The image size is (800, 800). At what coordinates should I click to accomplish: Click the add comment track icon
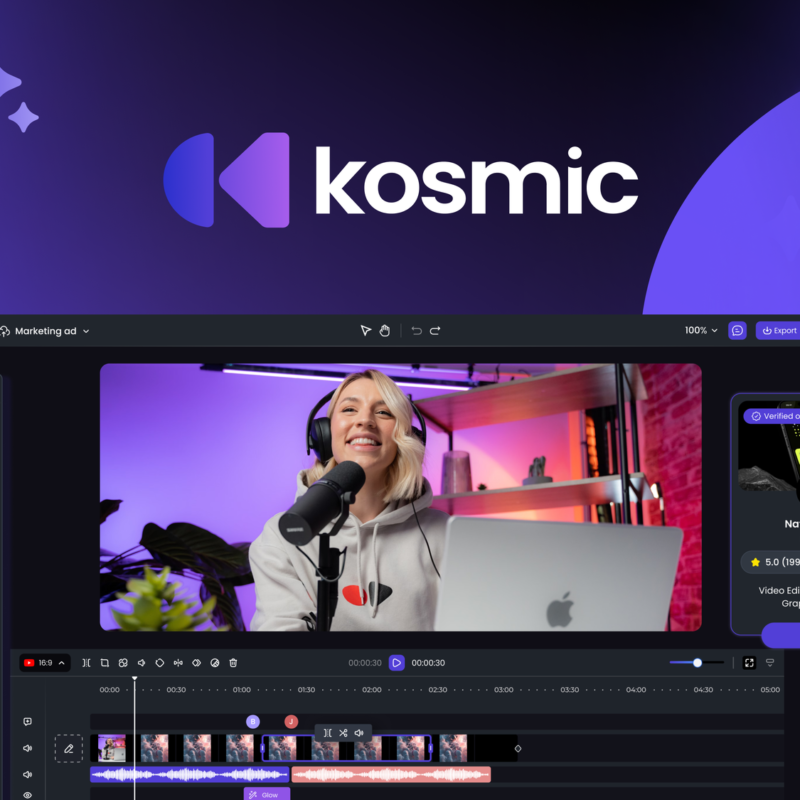pos(28,721)
